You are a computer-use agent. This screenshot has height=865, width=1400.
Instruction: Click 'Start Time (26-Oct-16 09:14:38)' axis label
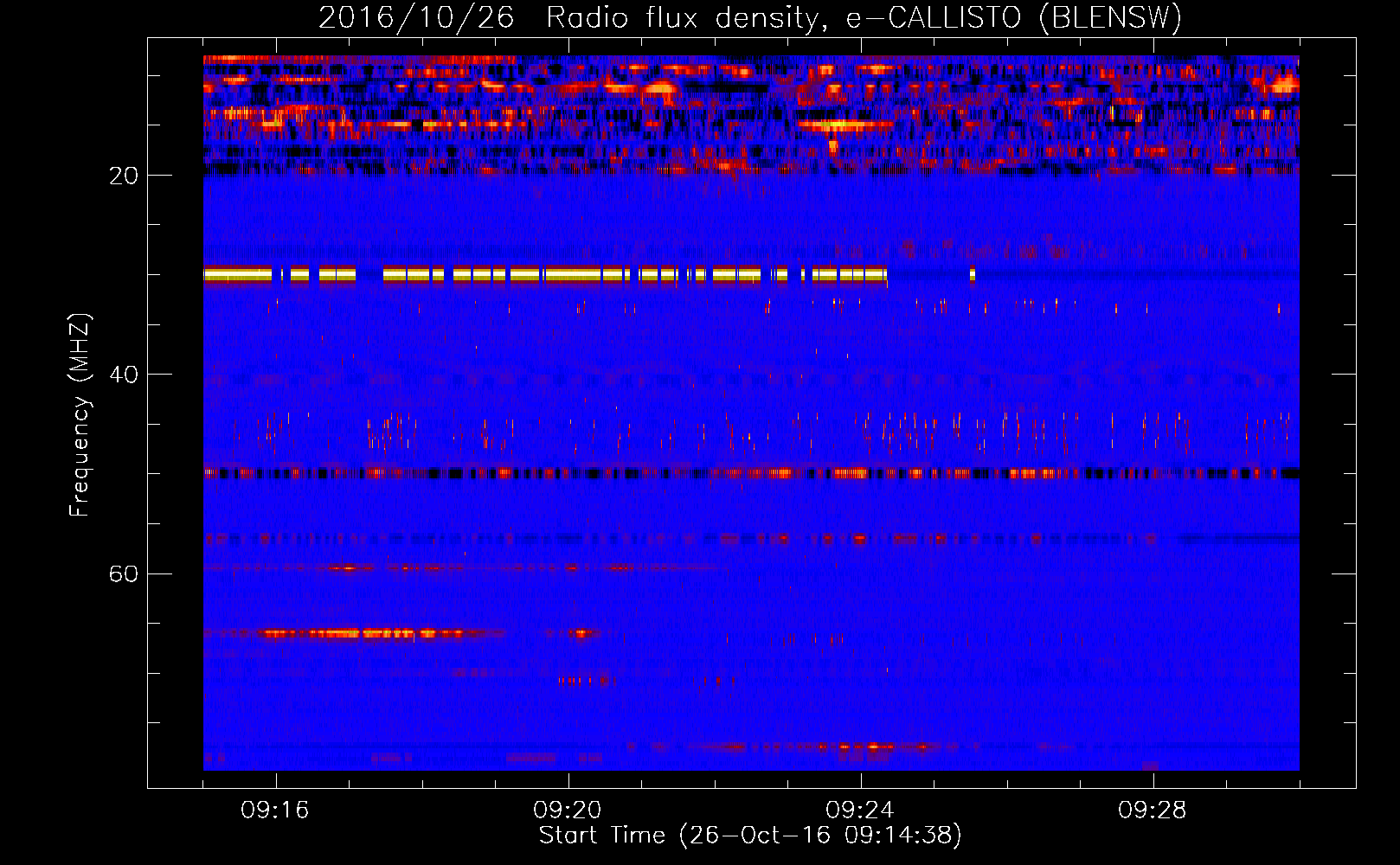click(750, 836)
